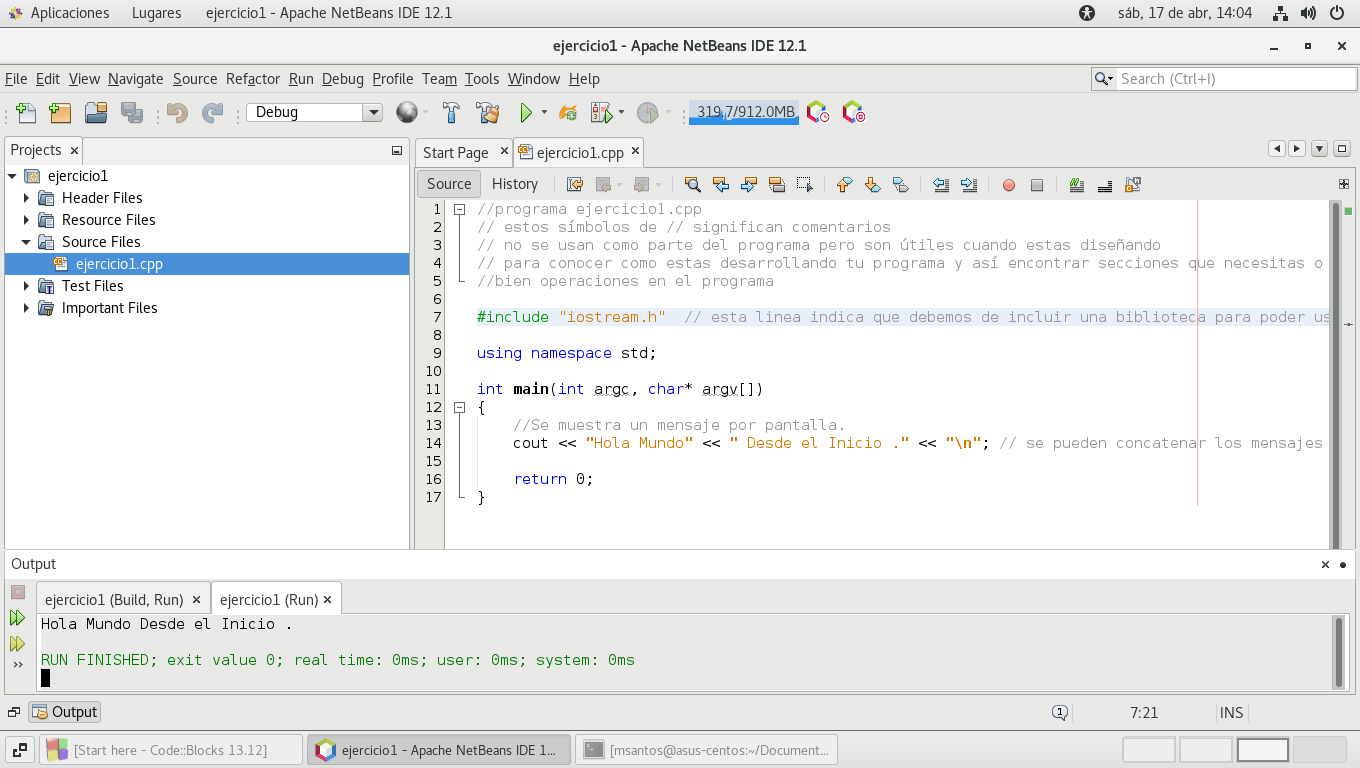Start macro recording with red circle icon
1360x768 pixels.
1008,185
